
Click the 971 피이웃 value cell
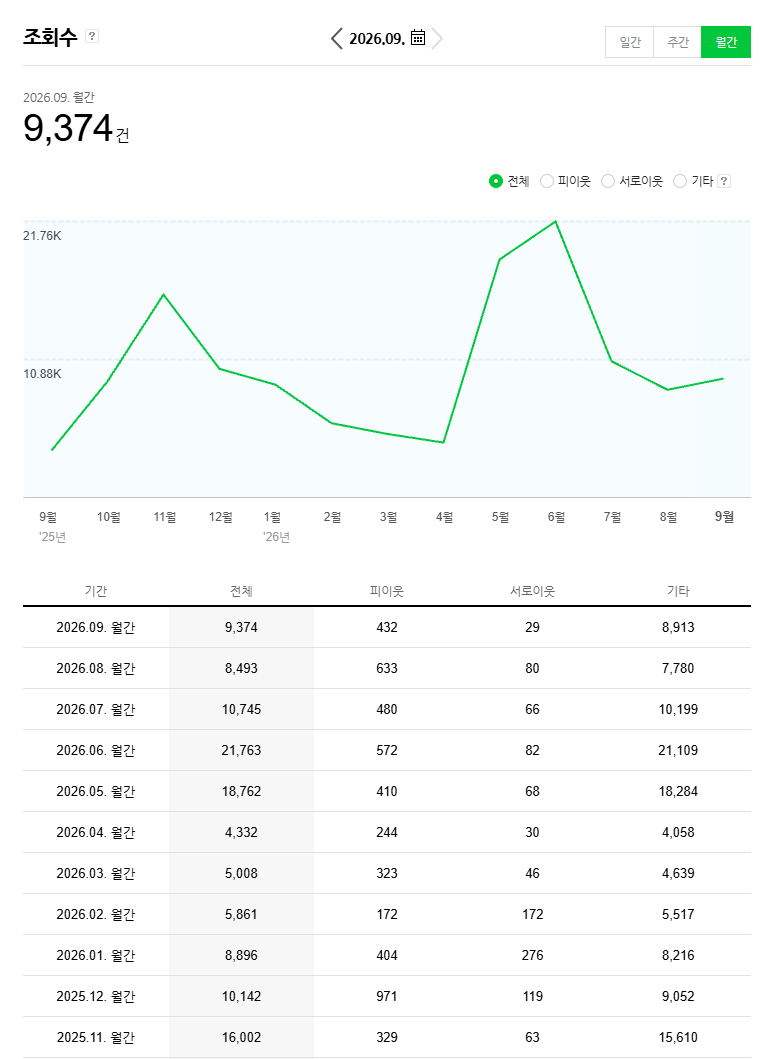[x=387, y=996]
